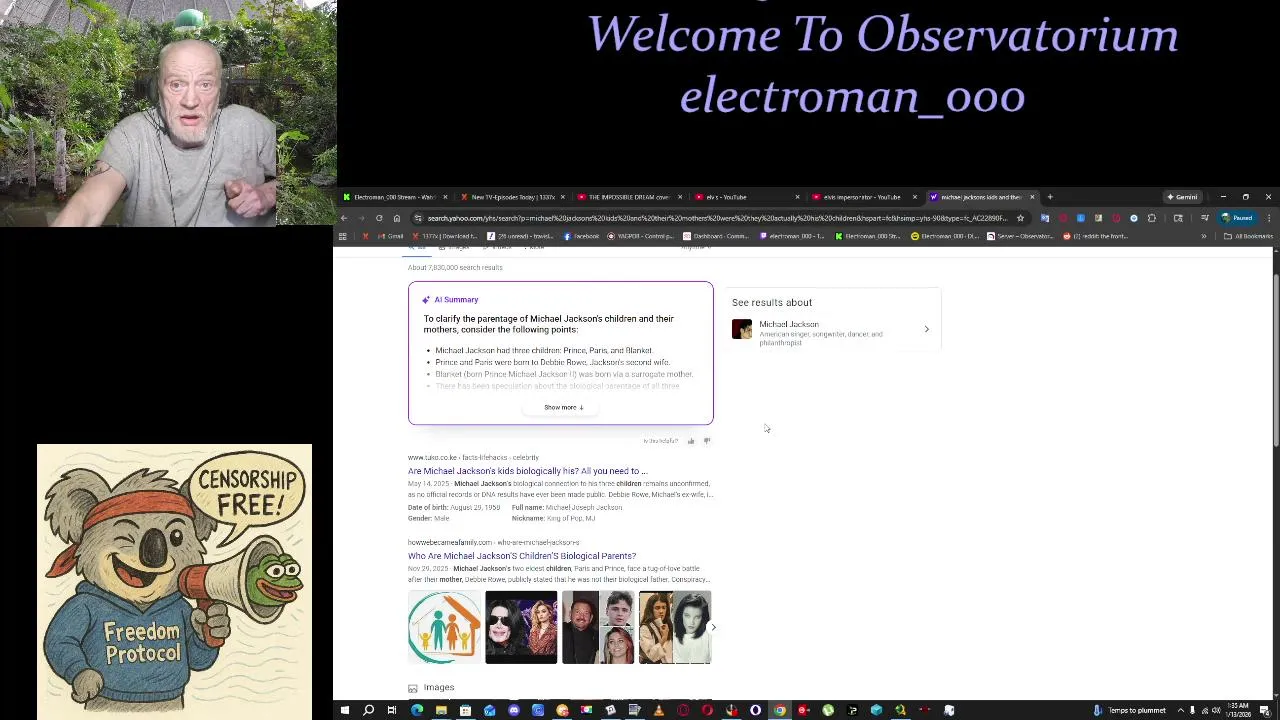Image resolution: width=1280 pixels, height=720 pixels.
Task: Launch Microsoft Edge from taskbar
Action: [417, 711]
